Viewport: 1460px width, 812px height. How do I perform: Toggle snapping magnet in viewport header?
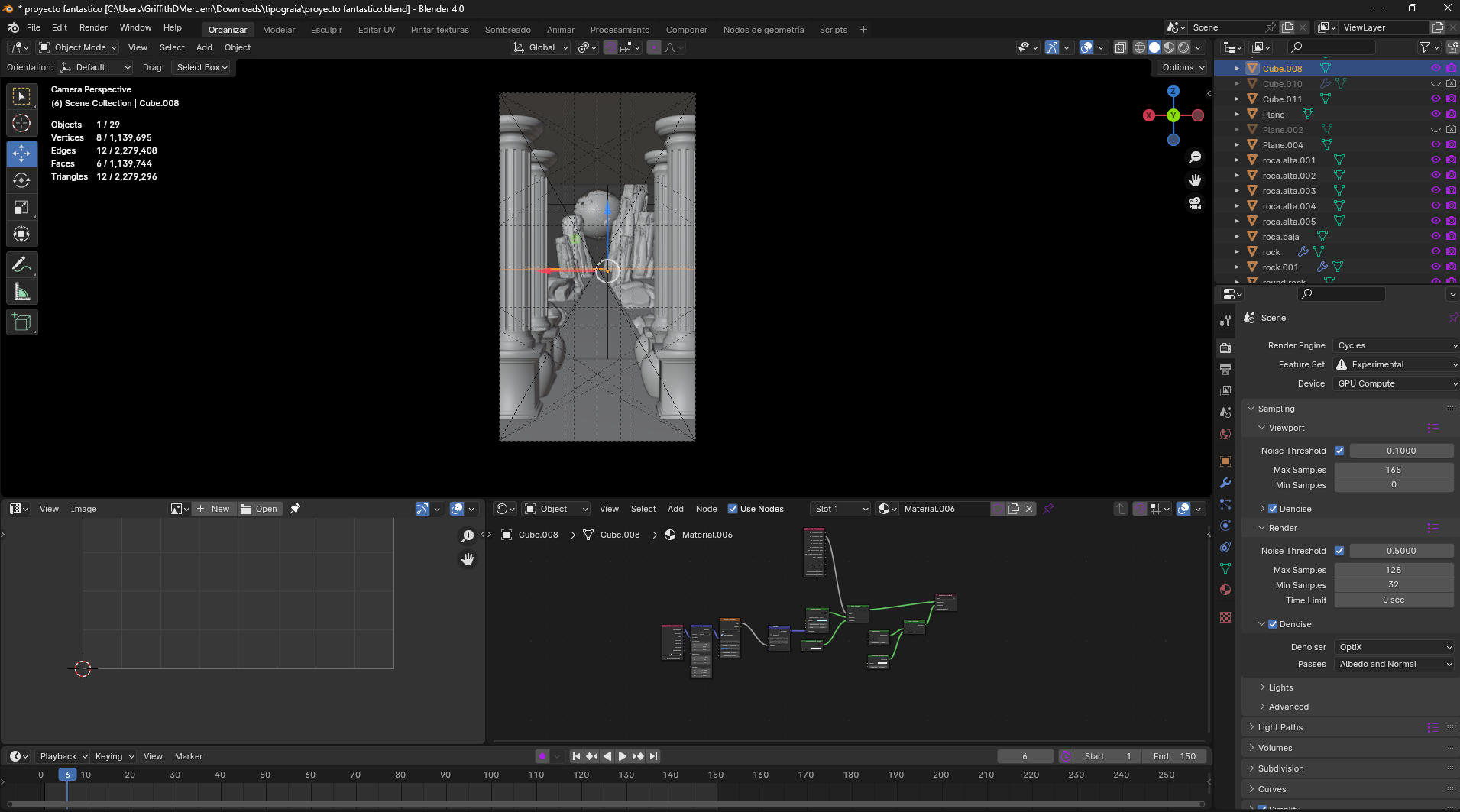610,47
